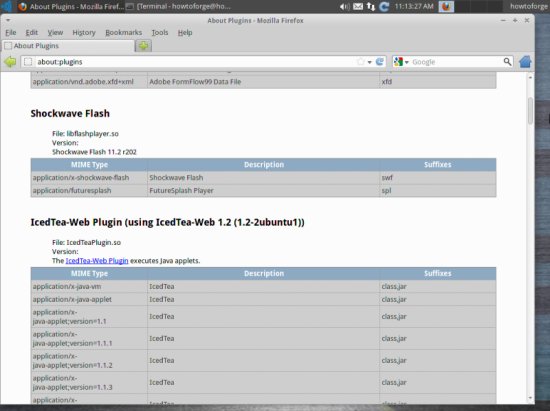Screen dimensions: 550x411
Task: Open the Bookmarks menu
Action: pos(123,33)
